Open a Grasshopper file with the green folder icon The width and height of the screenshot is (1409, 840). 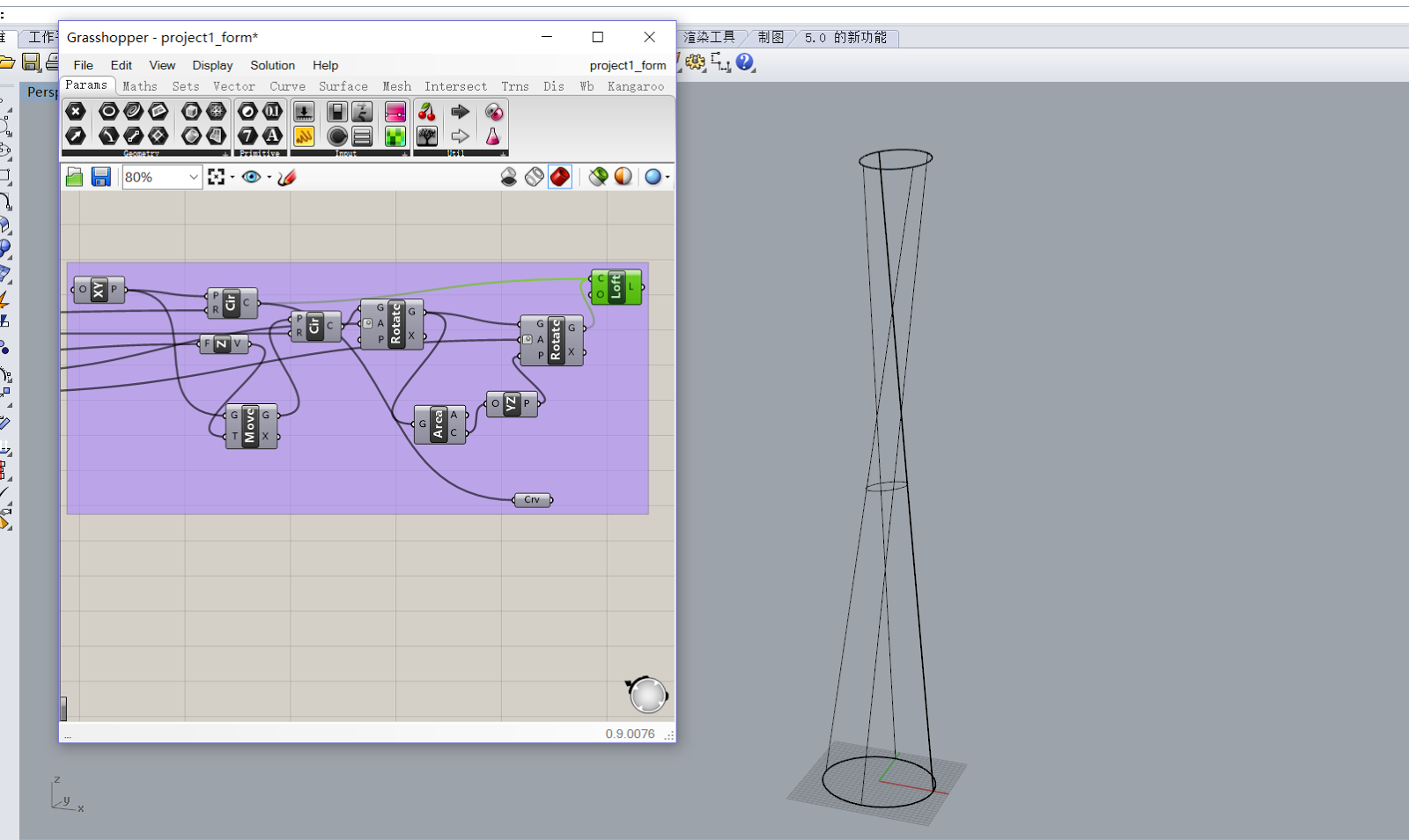click(x=74, y=177)
